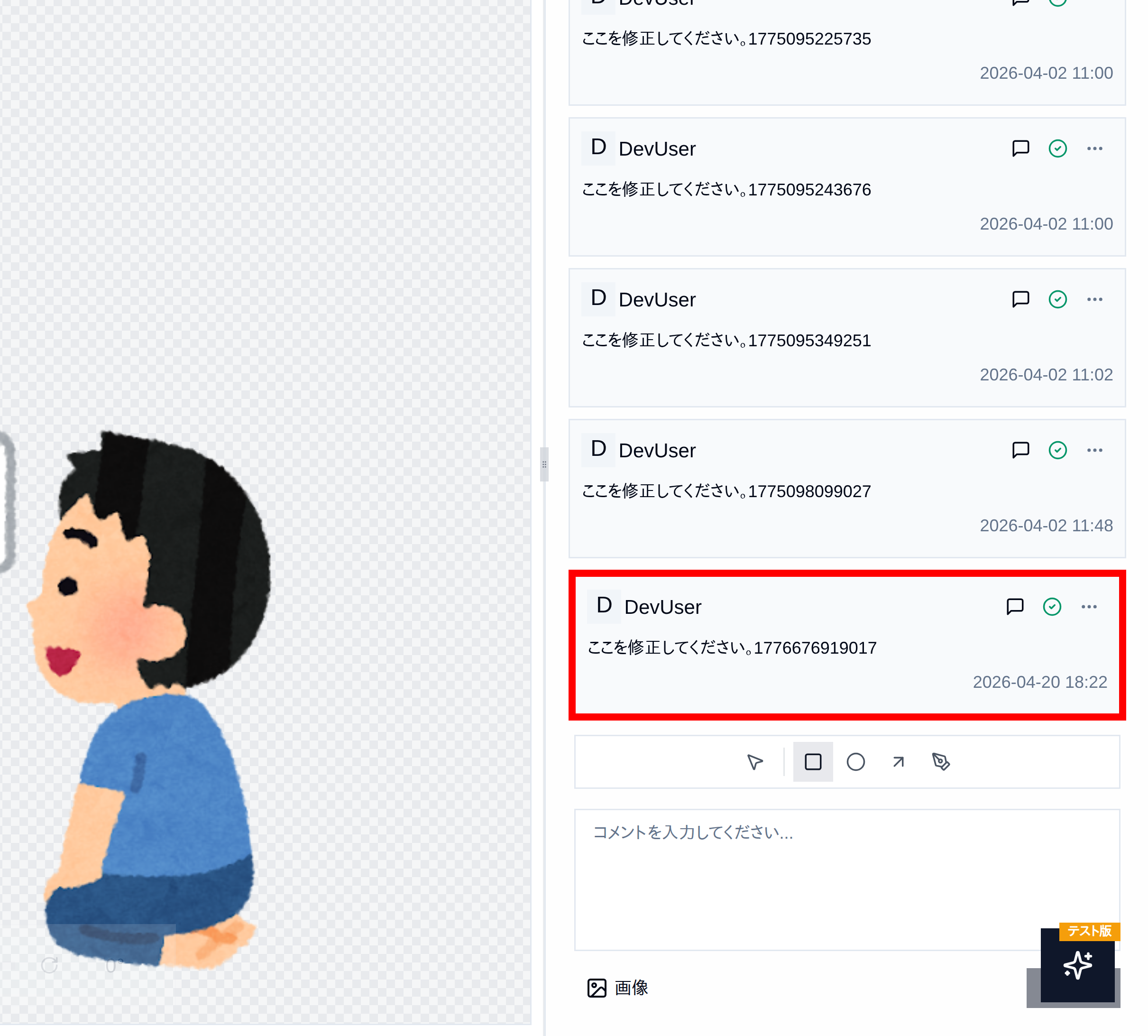Click DevUser avatar on comment 1775095243676

click(598, 148)
